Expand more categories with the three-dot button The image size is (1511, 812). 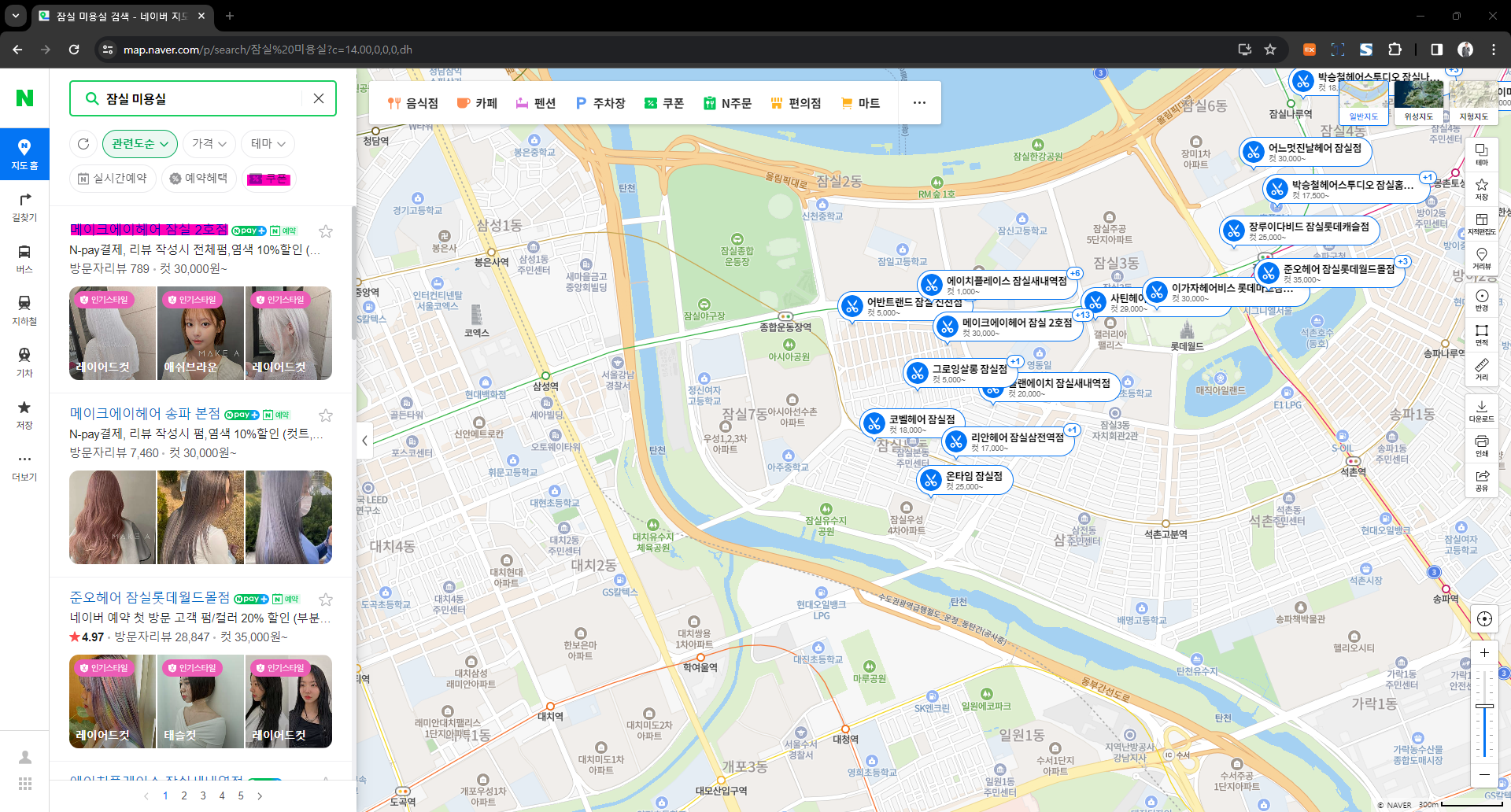click(x=919, y=103)
